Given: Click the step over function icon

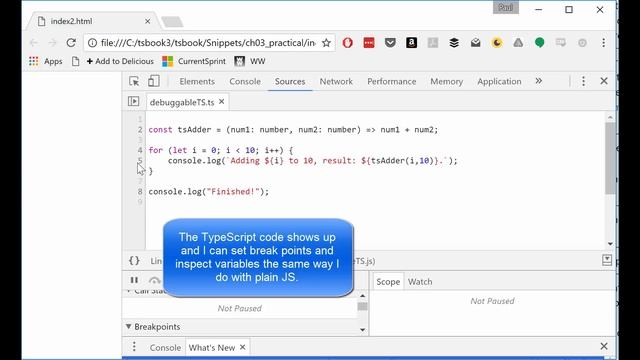Looking at the screenshot, I should 154,280.
